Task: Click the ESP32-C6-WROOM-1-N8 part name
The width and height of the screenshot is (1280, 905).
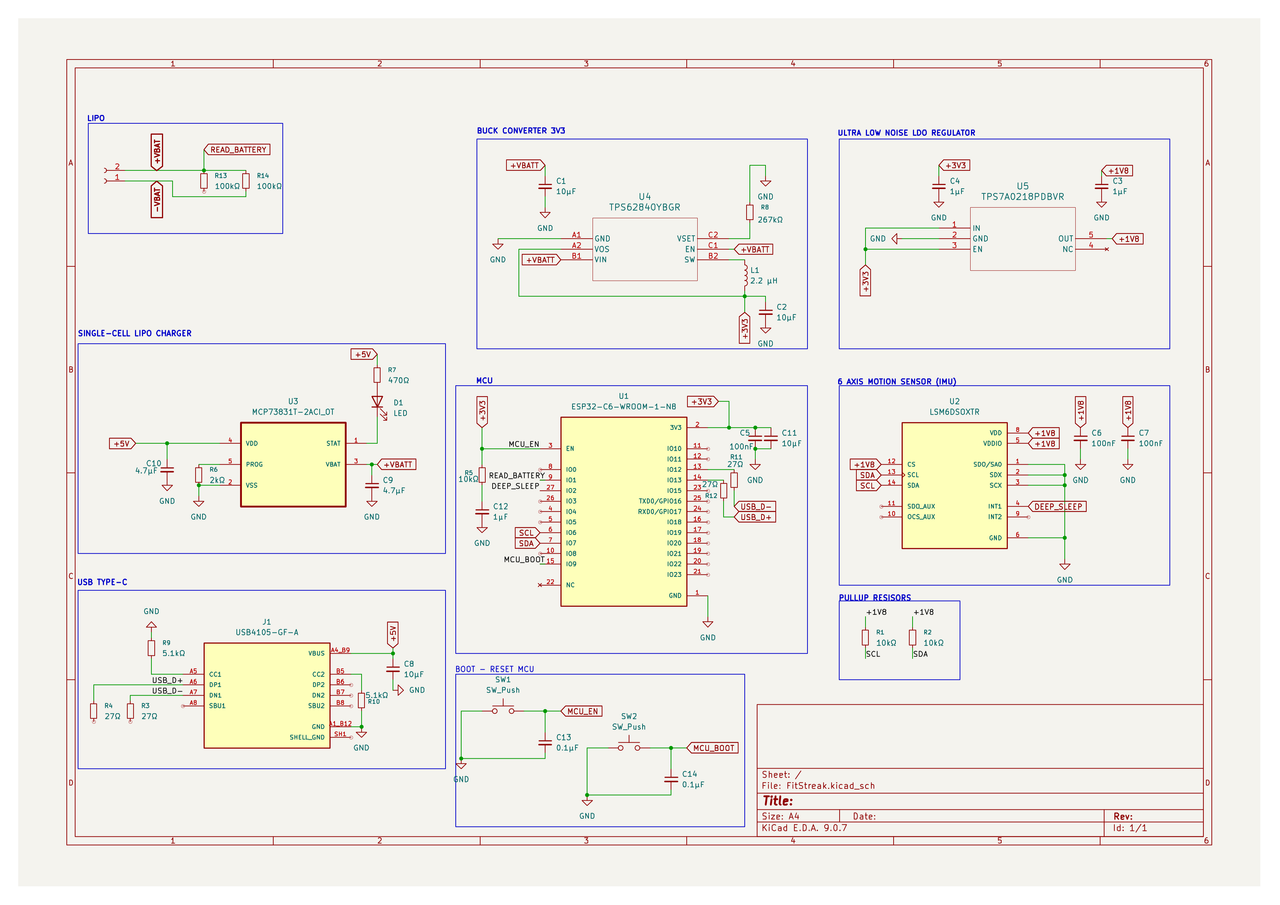Action: [624, 407]
